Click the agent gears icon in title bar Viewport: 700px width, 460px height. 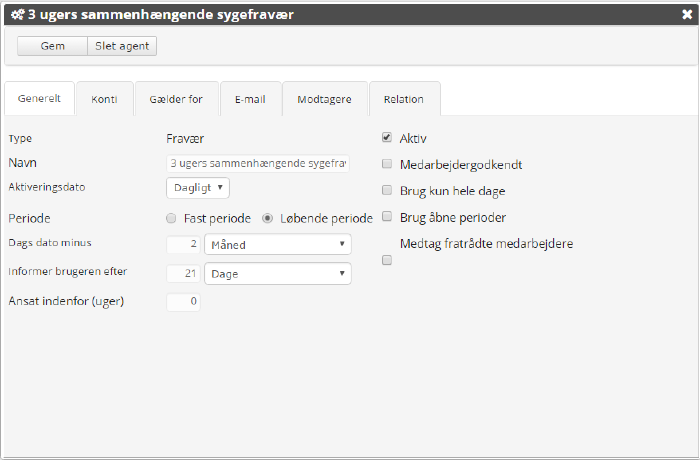click(17, 15)
